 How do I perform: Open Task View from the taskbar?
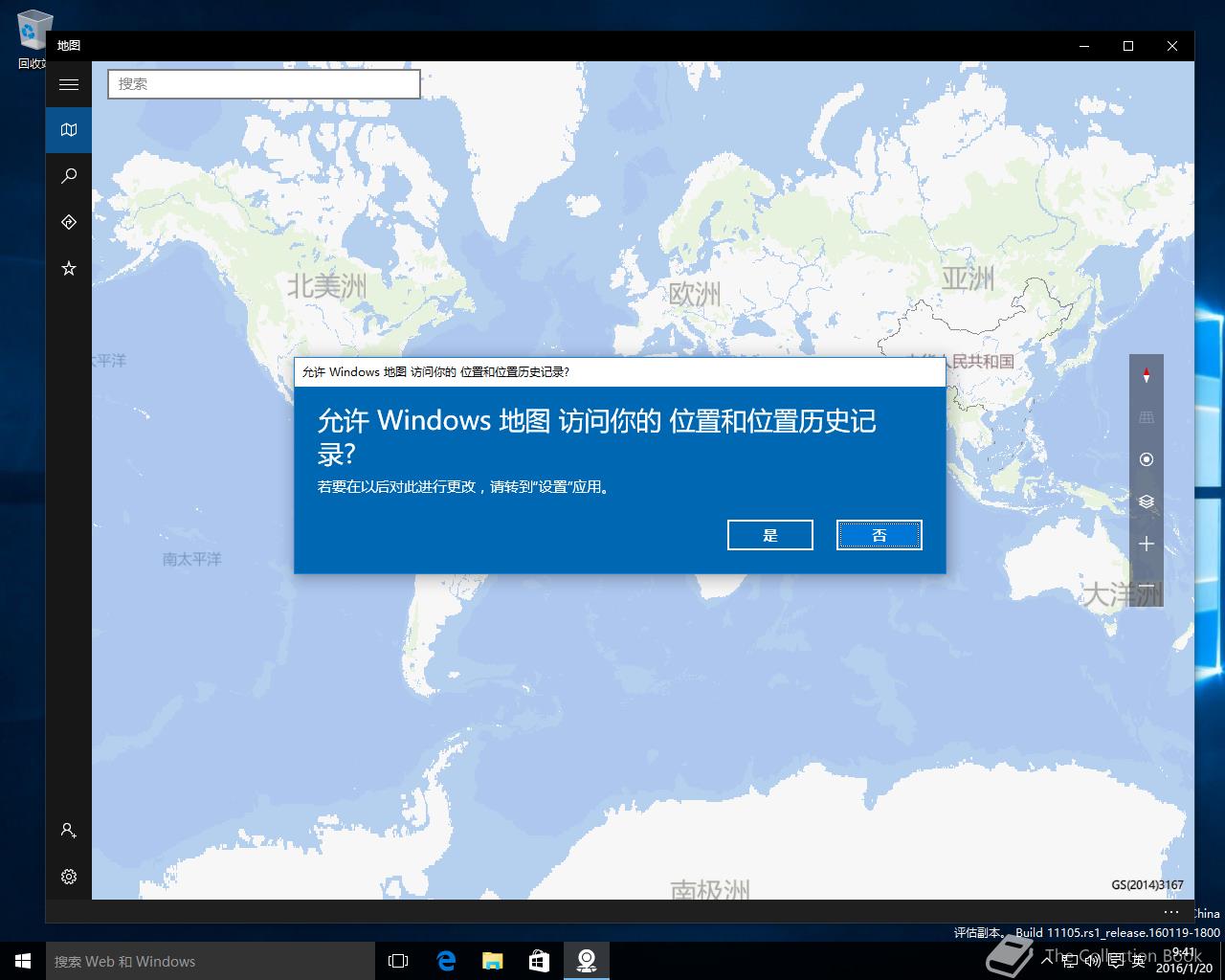[x=398, y=961]
